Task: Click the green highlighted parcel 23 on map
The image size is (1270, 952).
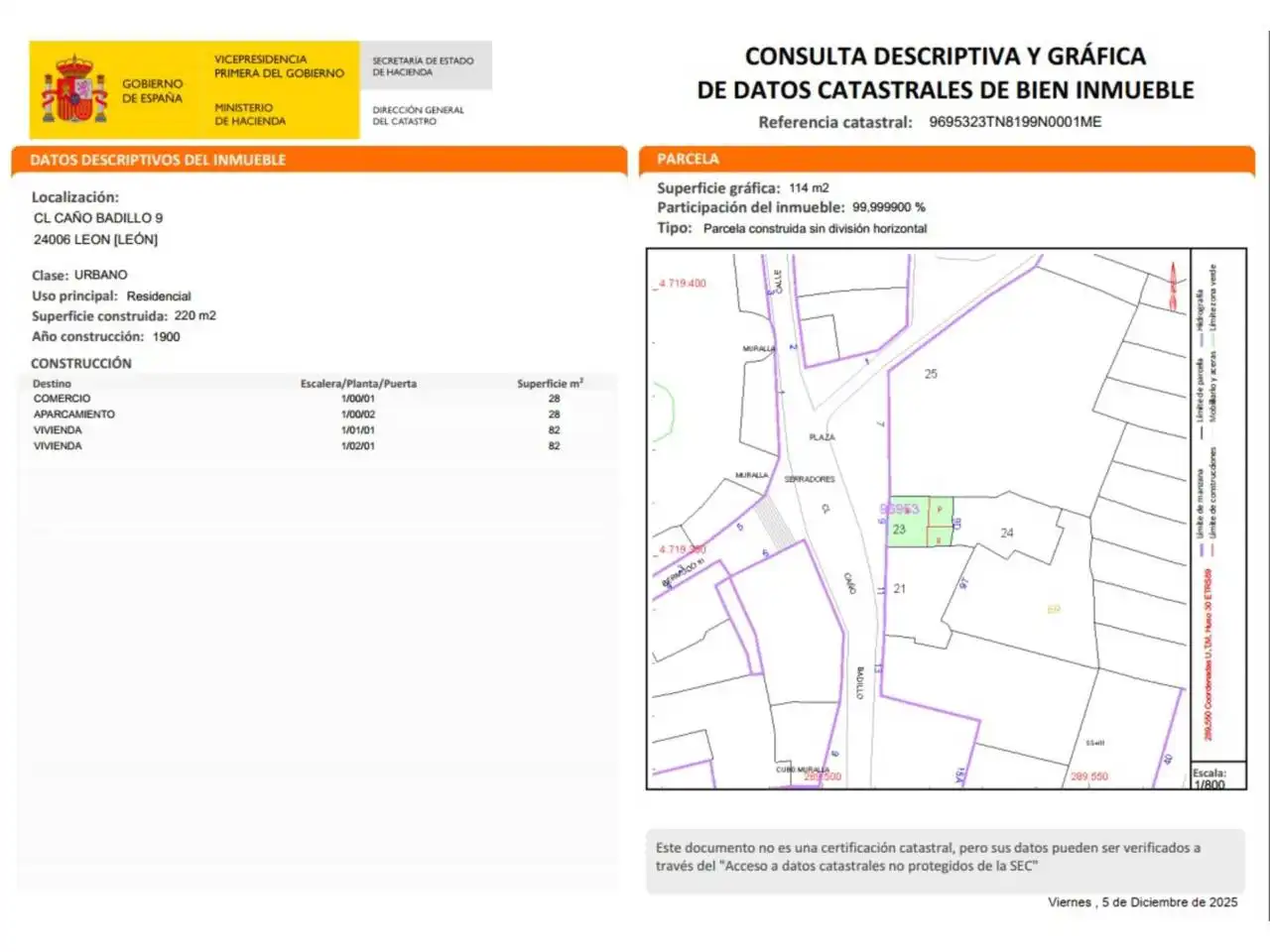Action: tap(920, 522)
